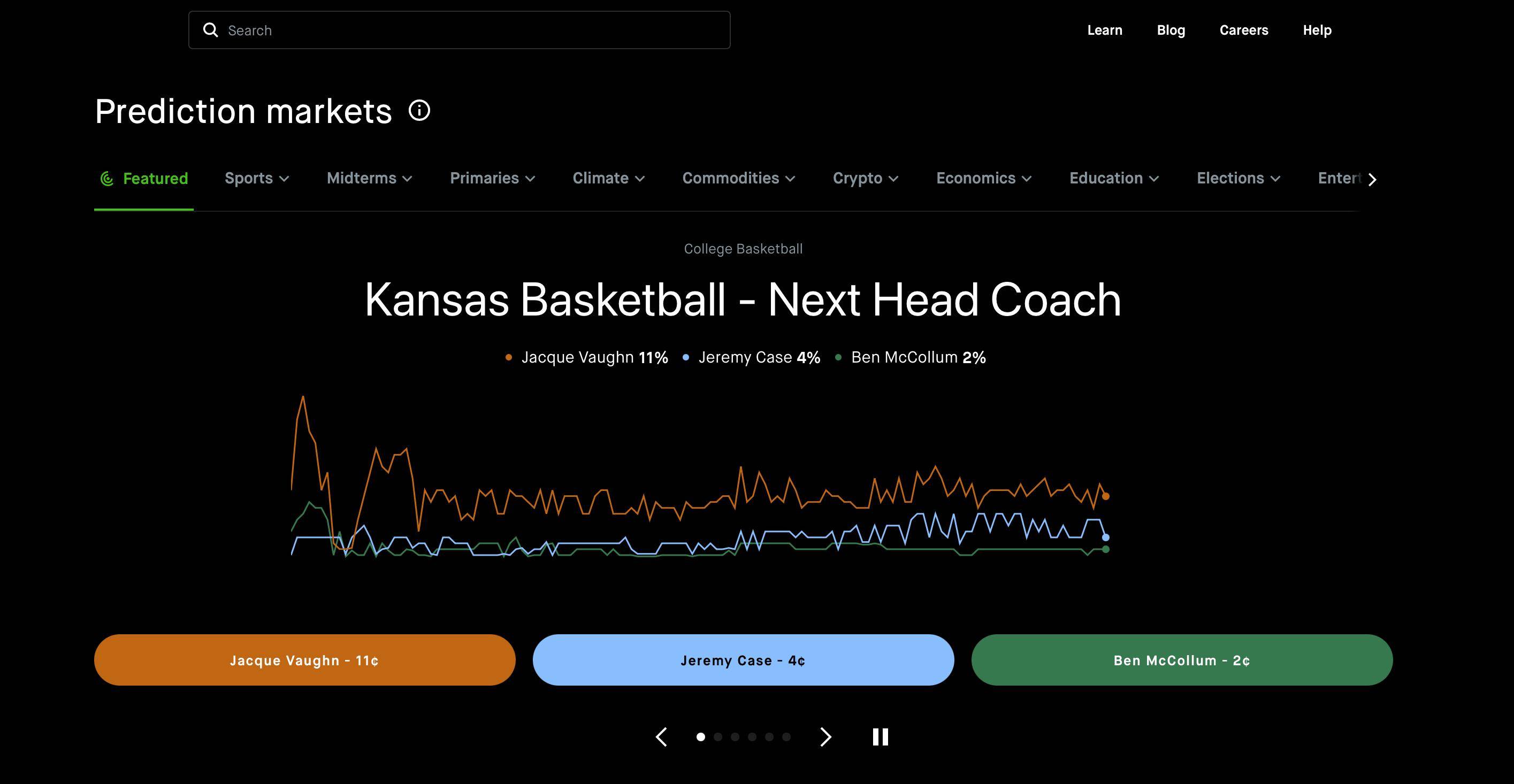Click inside the Search field

click(459, 30)
